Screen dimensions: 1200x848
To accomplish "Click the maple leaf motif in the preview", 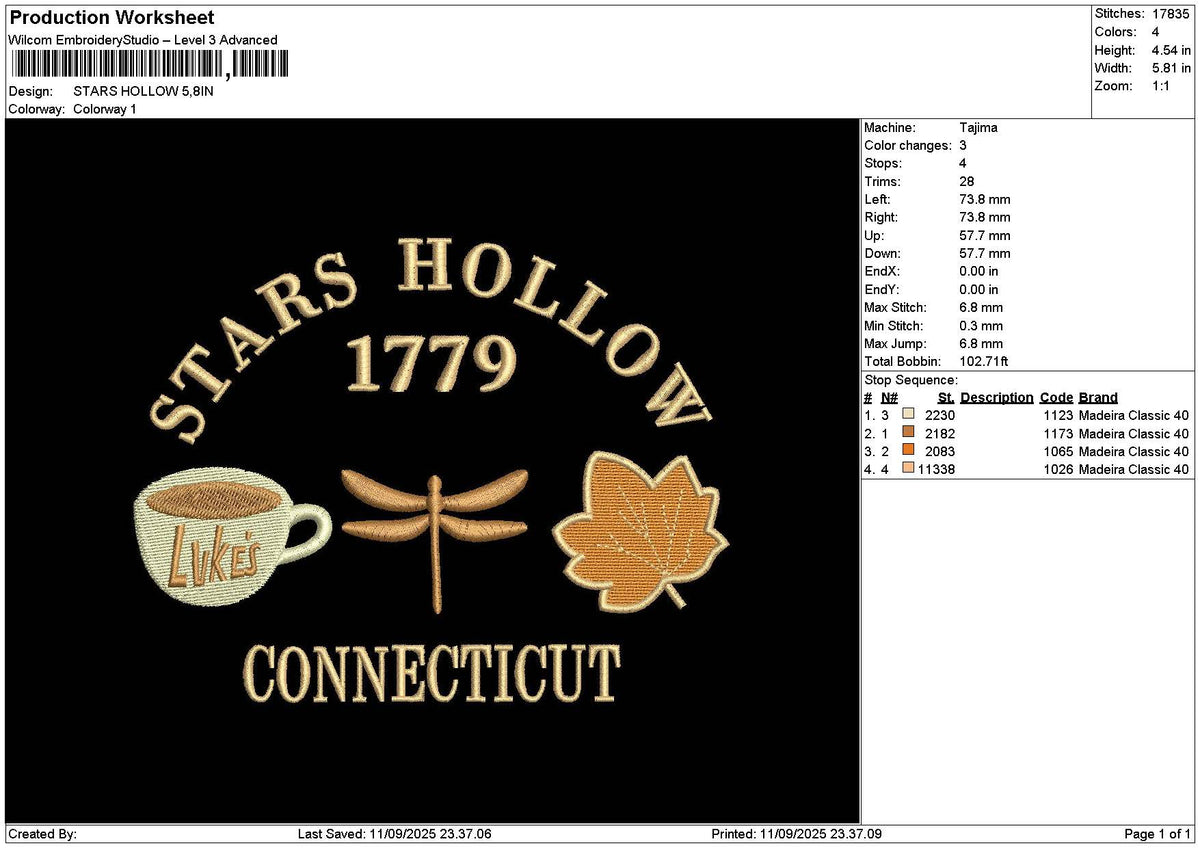I will click(641, 530).
